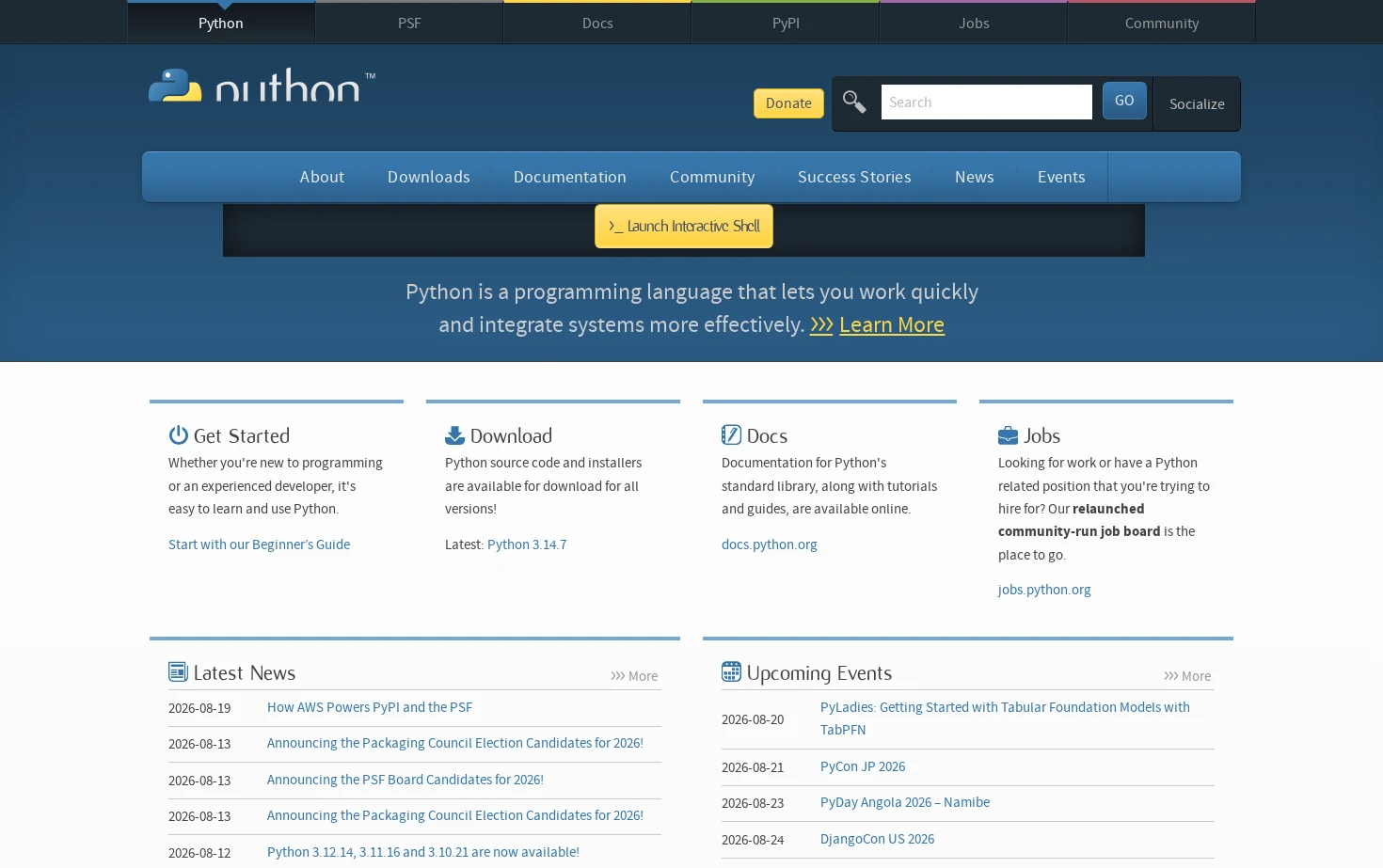The width and height of the screenshot is (1383, 868).
Task: Click the 2026-08-19 news date
Action: pos(199,708)
